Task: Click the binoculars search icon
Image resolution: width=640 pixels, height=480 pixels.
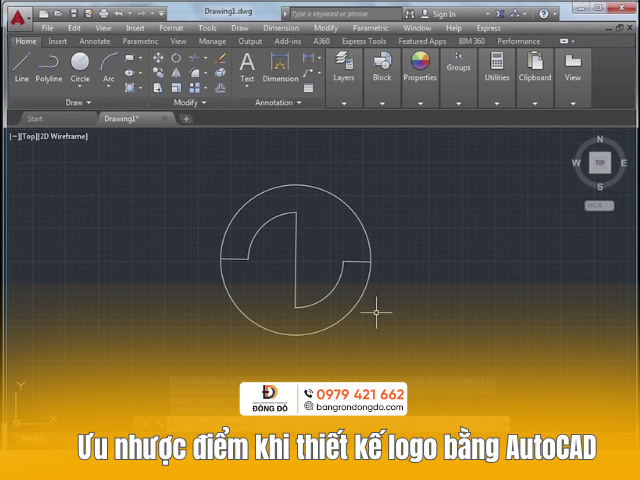Action: 409,14
